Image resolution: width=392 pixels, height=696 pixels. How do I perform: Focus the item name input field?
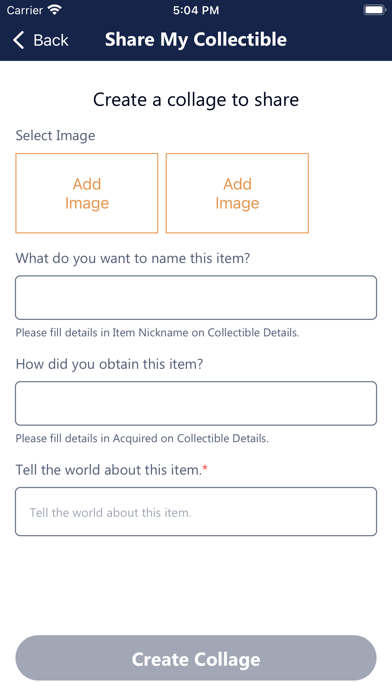[x=196, y=297]
